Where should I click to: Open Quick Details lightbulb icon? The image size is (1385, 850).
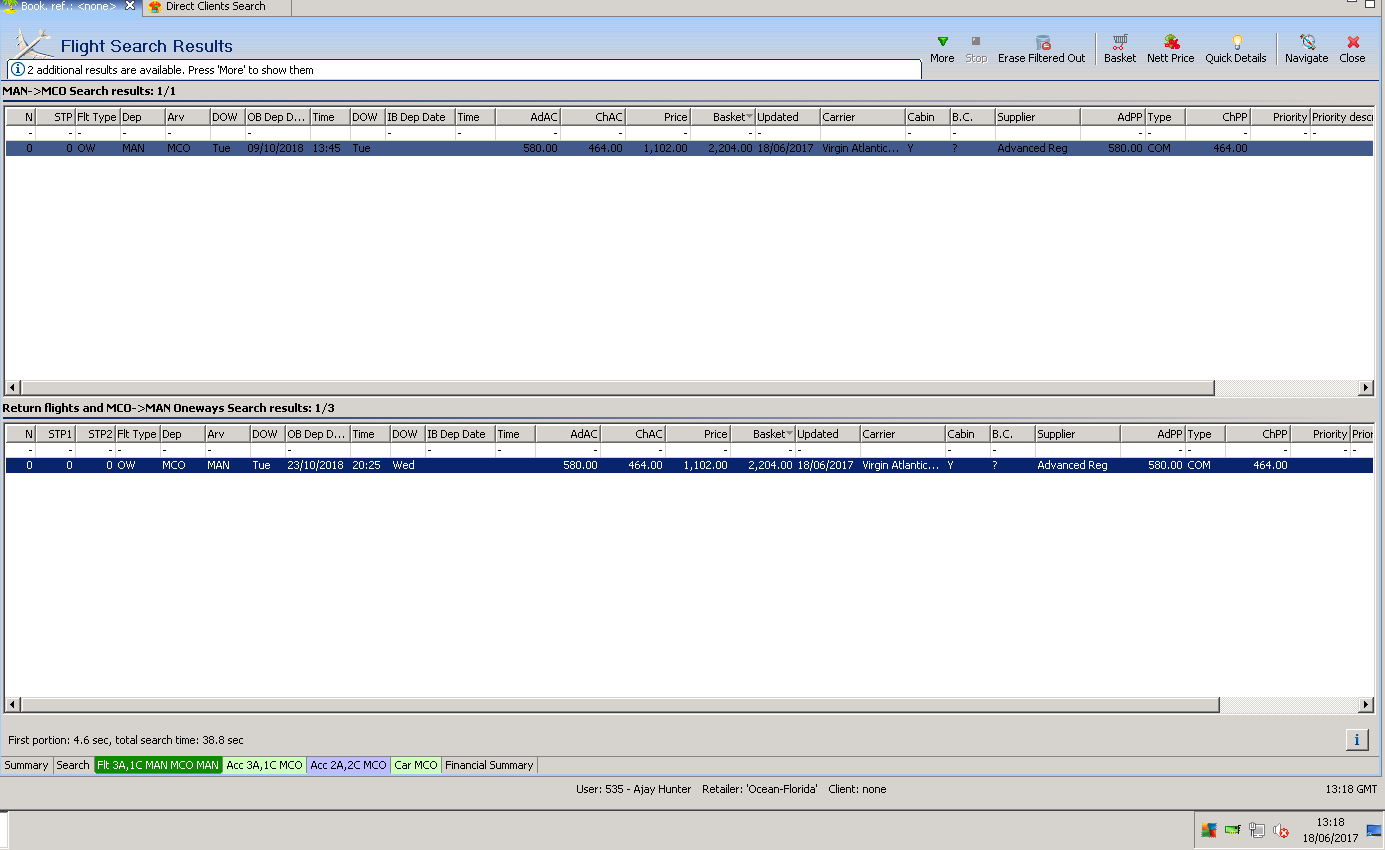pyautogui.click(x=1237, y=42)
